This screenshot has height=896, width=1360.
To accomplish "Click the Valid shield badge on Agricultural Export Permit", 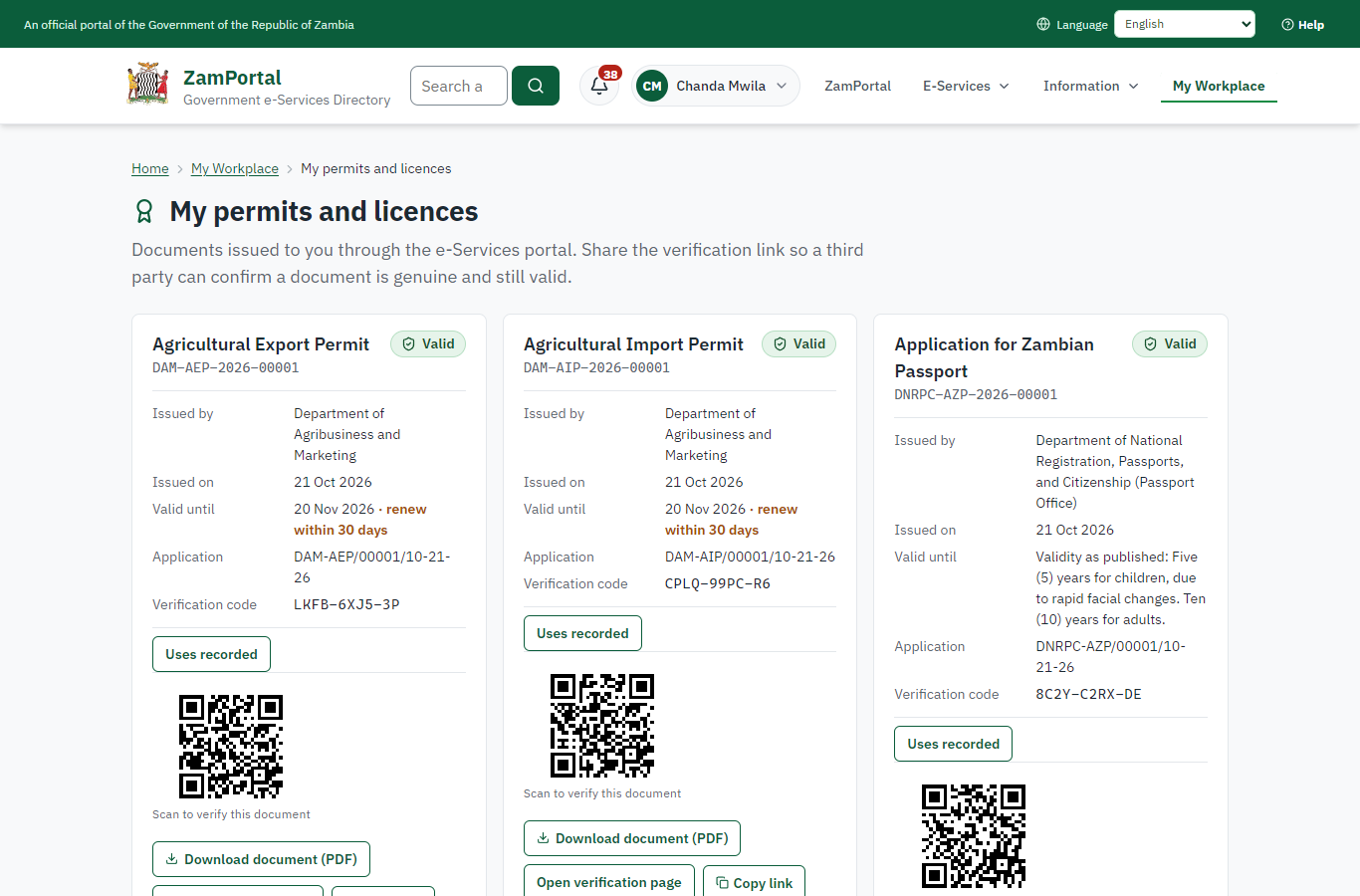I will point(428,343).
